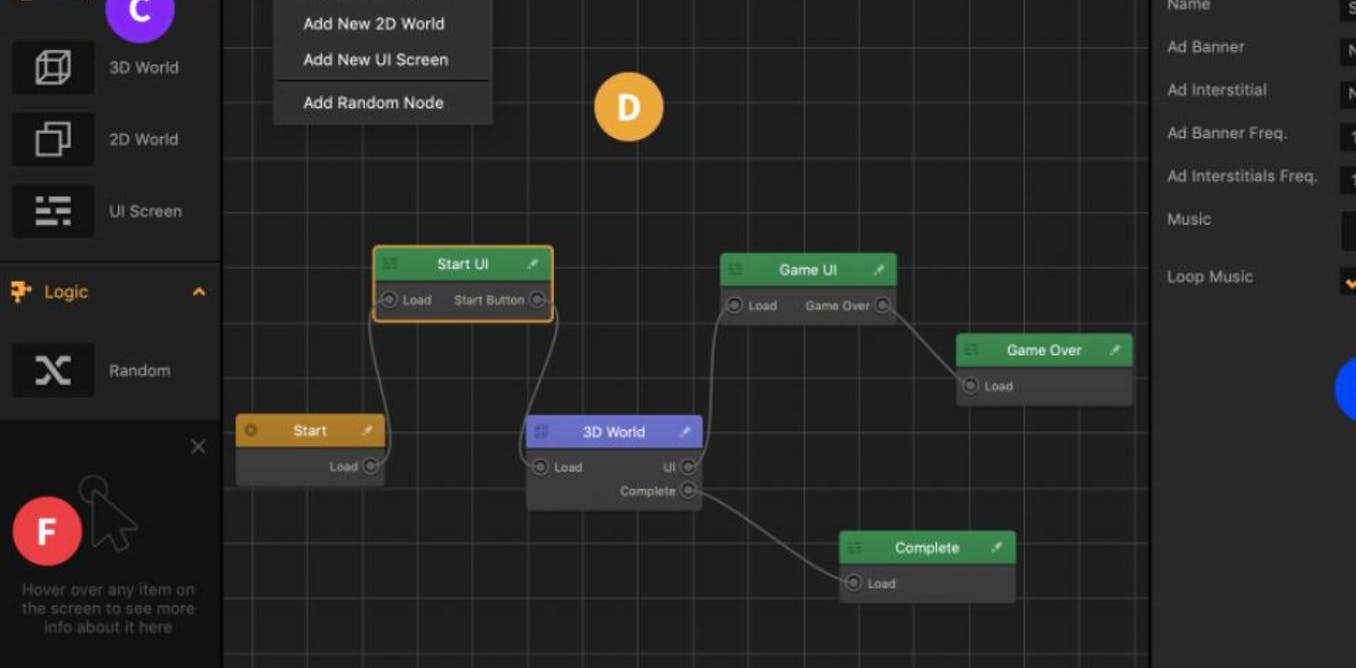Click the Load input port on 3D World node
Image resolution: width=1356 pixels, height=668 pixels.
(x=540, y=467)
